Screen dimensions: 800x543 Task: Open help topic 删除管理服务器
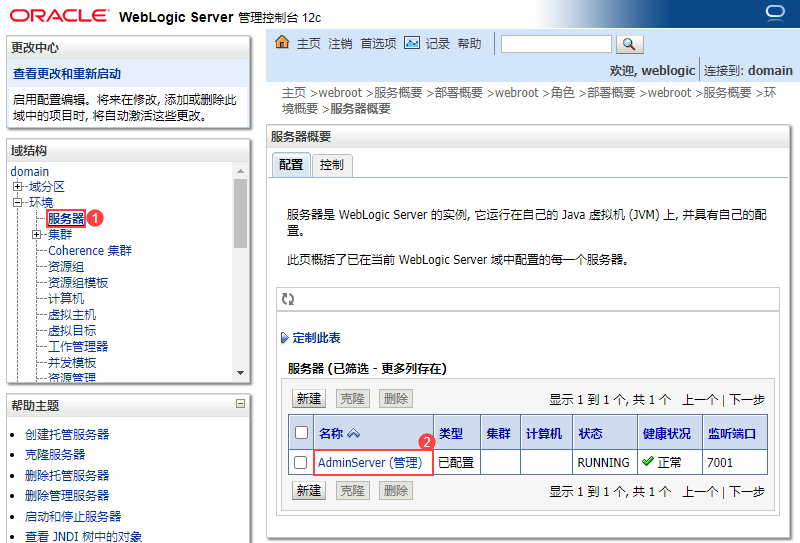coord(67,496)
